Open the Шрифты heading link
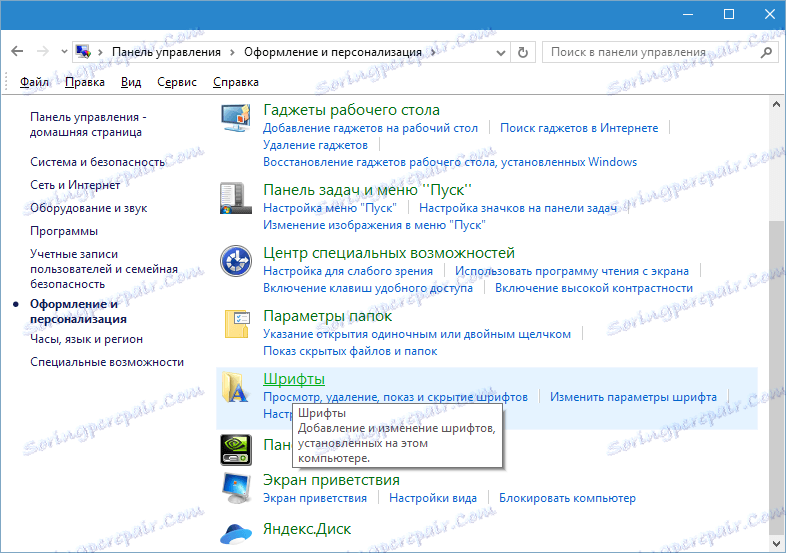This screenshot has height=553, width=786. click(x=294, y=379)
